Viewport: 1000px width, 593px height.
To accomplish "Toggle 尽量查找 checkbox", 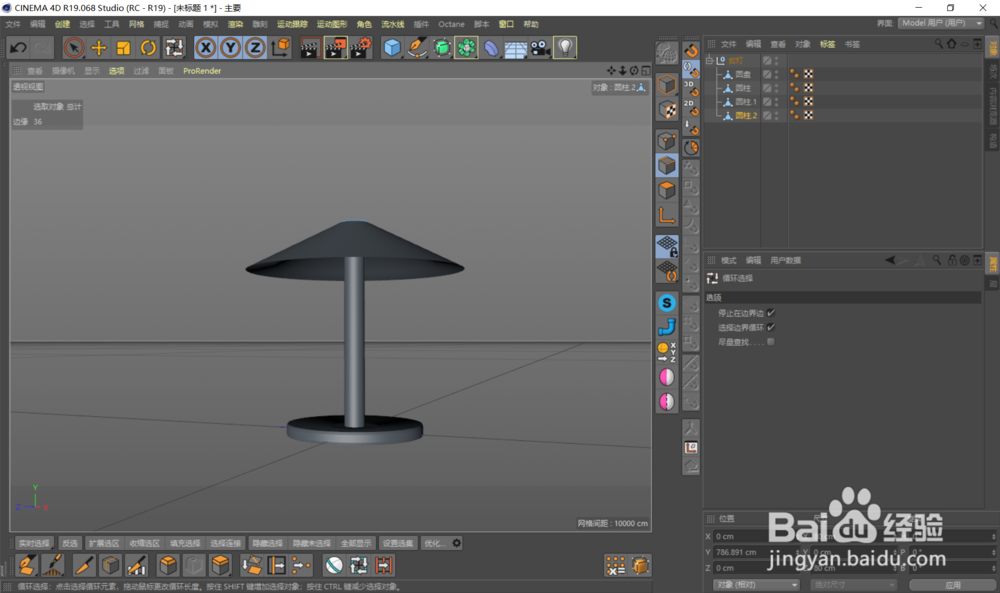I will [x=770, y=342].
